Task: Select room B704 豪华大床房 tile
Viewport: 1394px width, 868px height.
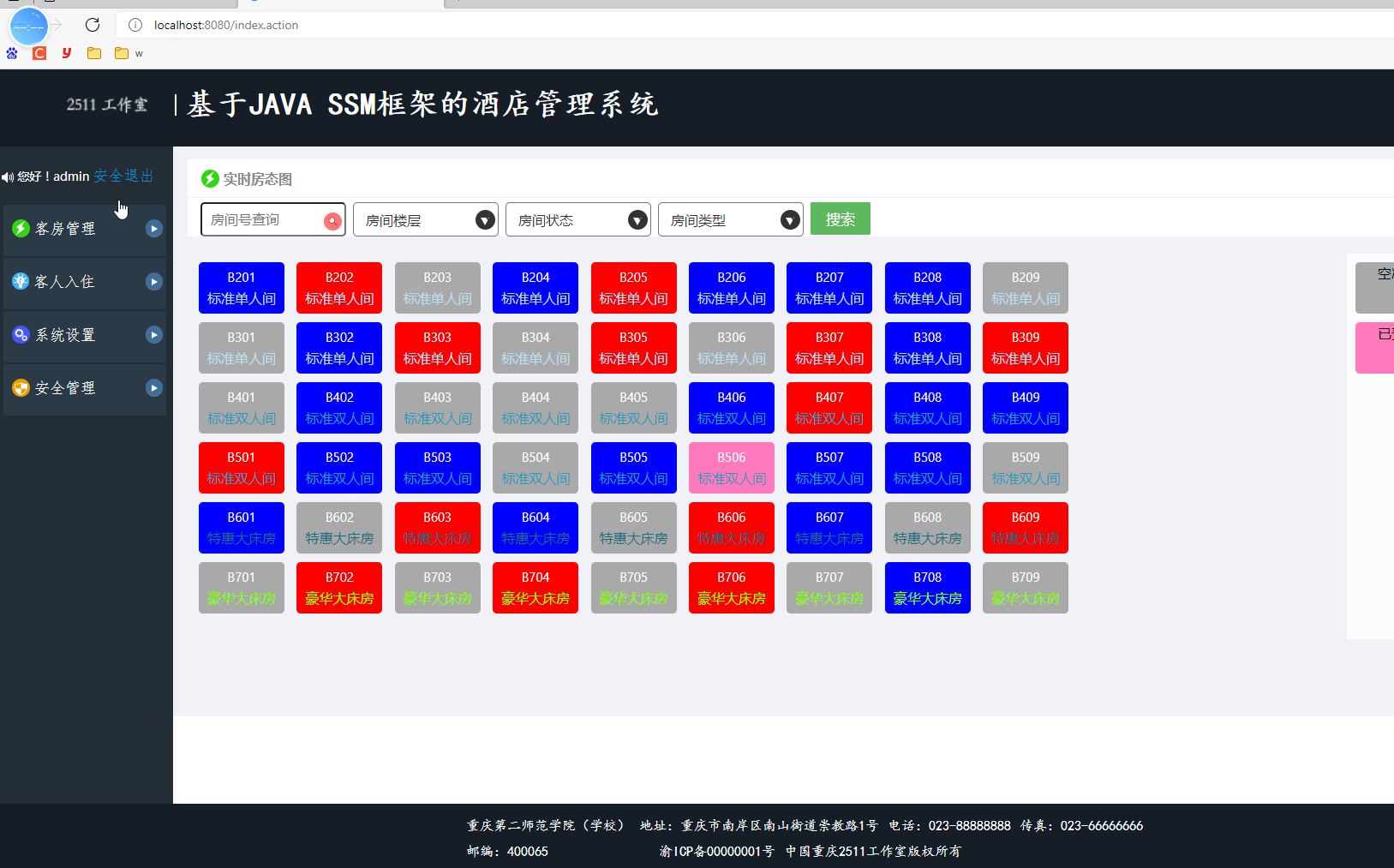Action: [535, 588]
